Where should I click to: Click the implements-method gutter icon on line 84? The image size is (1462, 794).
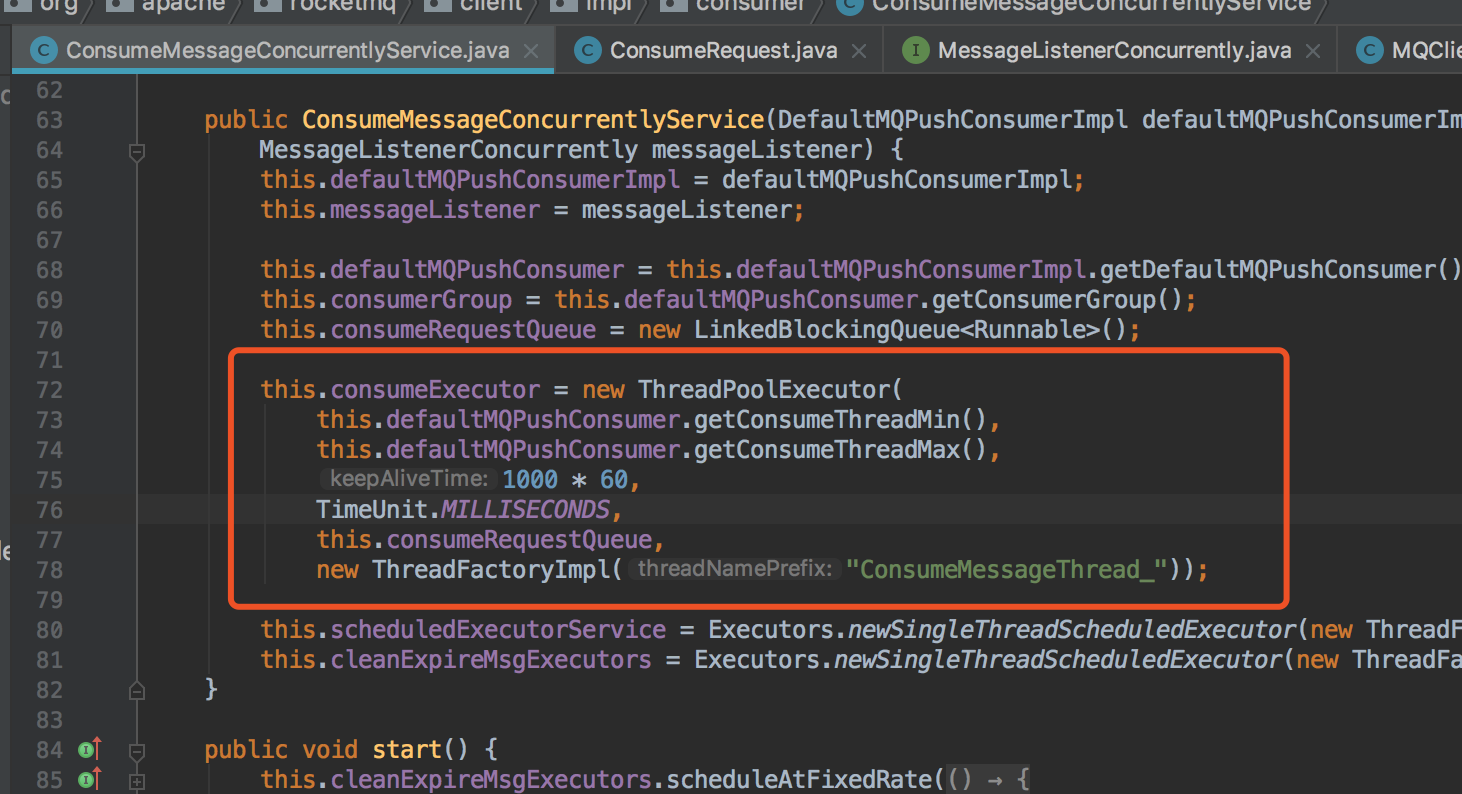click(90, 749)
